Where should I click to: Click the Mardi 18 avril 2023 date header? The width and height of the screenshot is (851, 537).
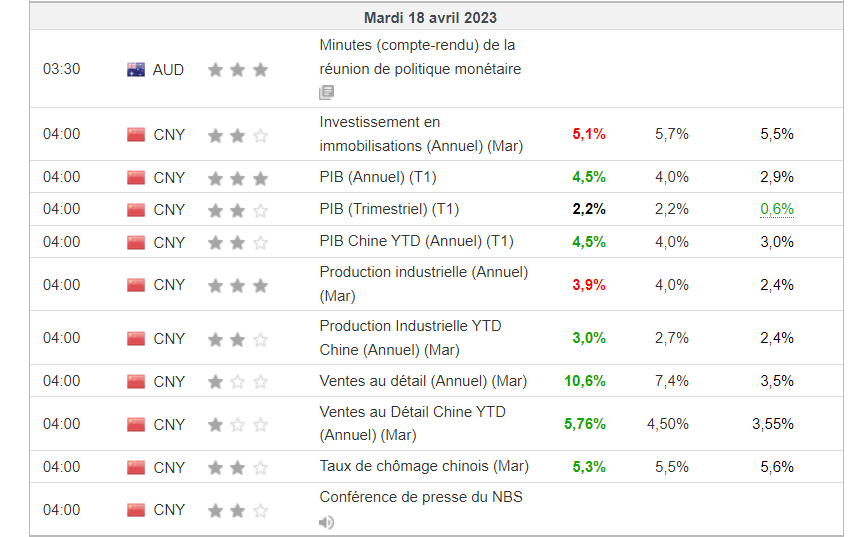click(x=430, y=17)
